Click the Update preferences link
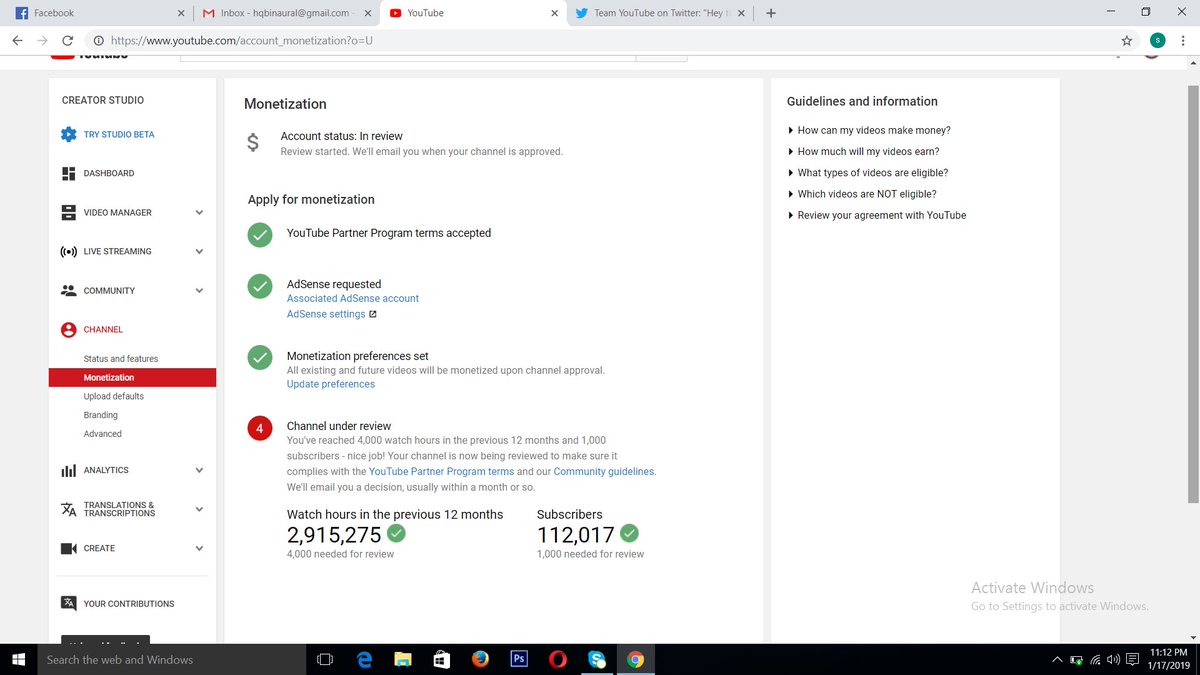 pyautogui.click(x=331, y=384)
